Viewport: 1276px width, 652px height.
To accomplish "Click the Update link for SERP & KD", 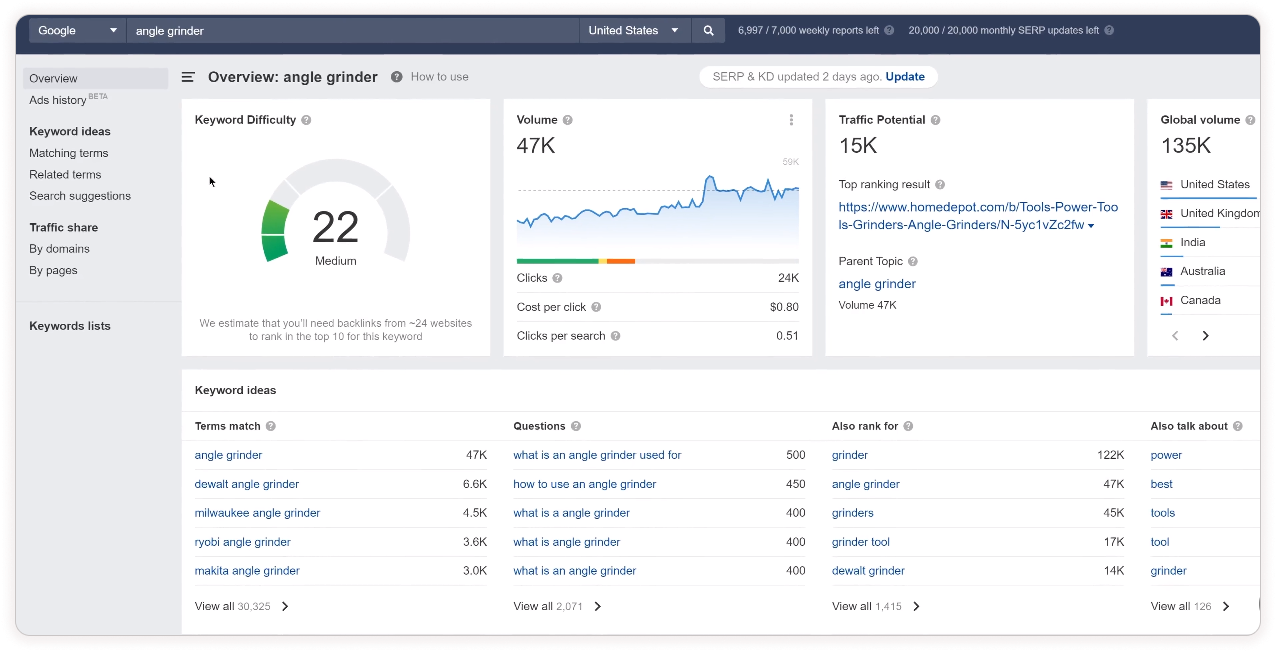I will (x=904, y=77).
